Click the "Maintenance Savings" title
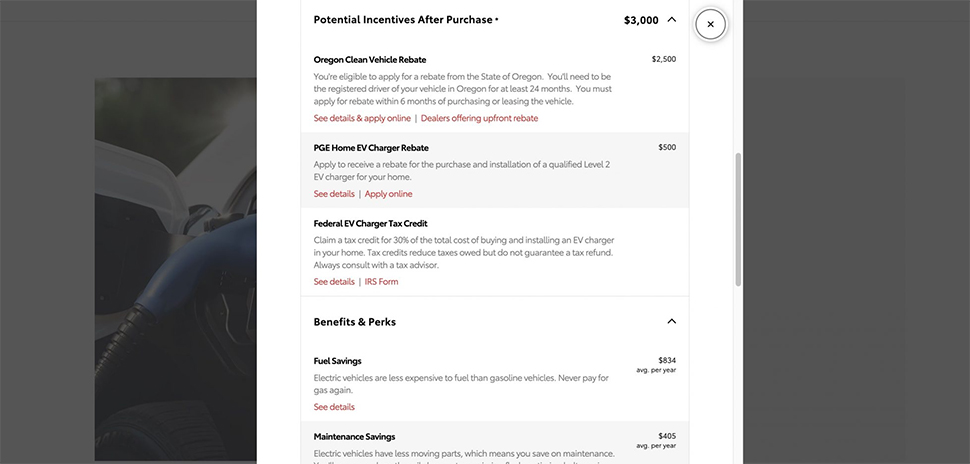The height and width of the screenshot is (464, 970). pos(354,437)
